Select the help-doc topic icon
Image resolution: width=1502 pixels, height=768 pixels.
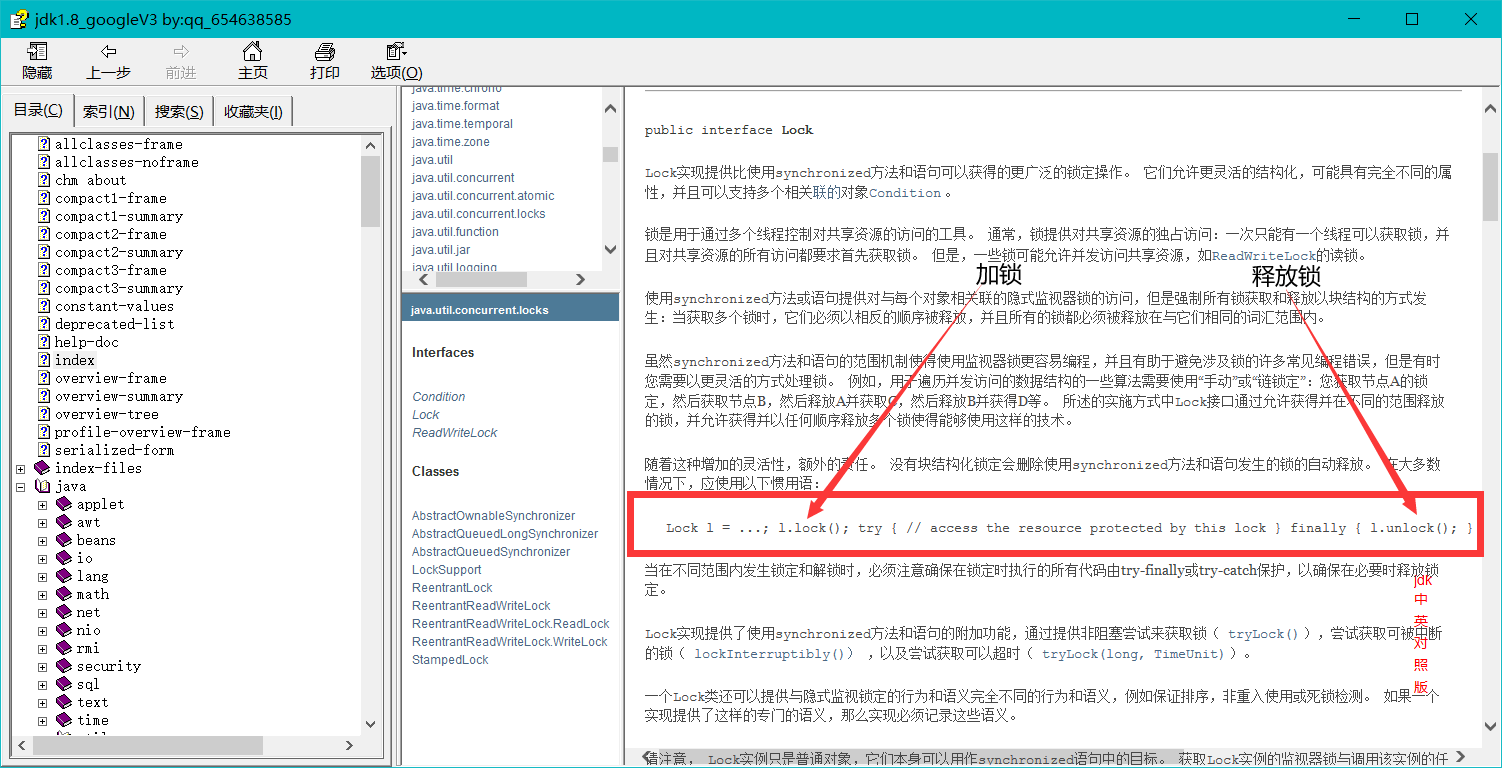click(x=44, y=342)
